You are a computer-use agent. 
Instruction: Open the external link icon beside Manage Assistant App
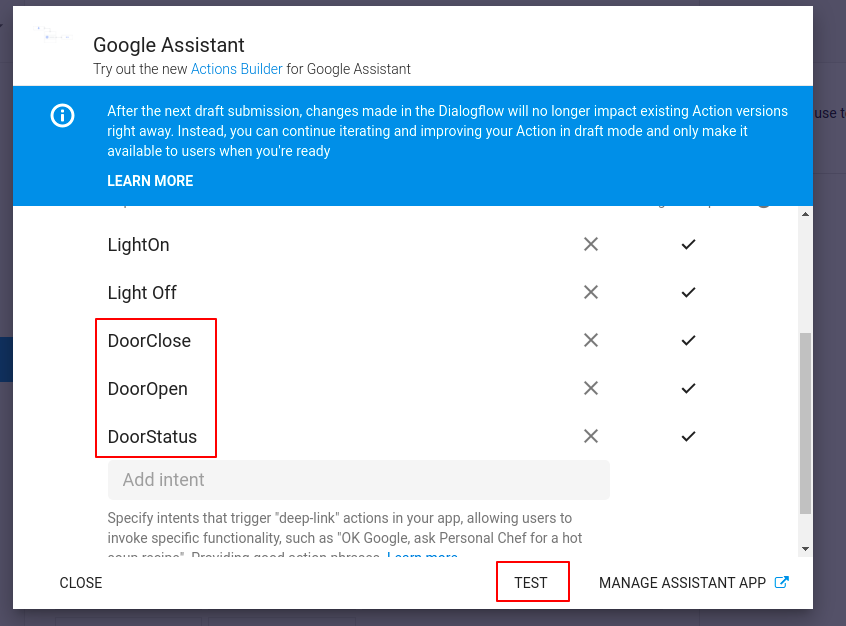click(x=782, y=582)
